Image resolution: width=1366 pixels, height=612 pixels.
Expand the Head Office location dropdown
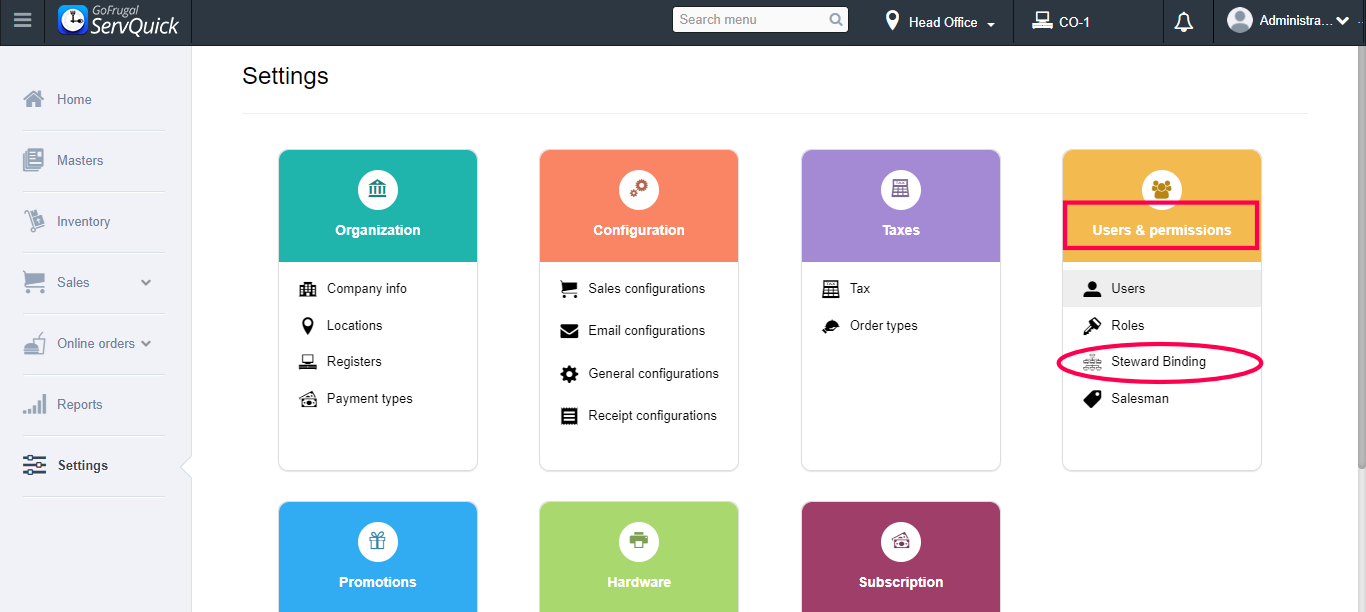click(x=991, y=24)
